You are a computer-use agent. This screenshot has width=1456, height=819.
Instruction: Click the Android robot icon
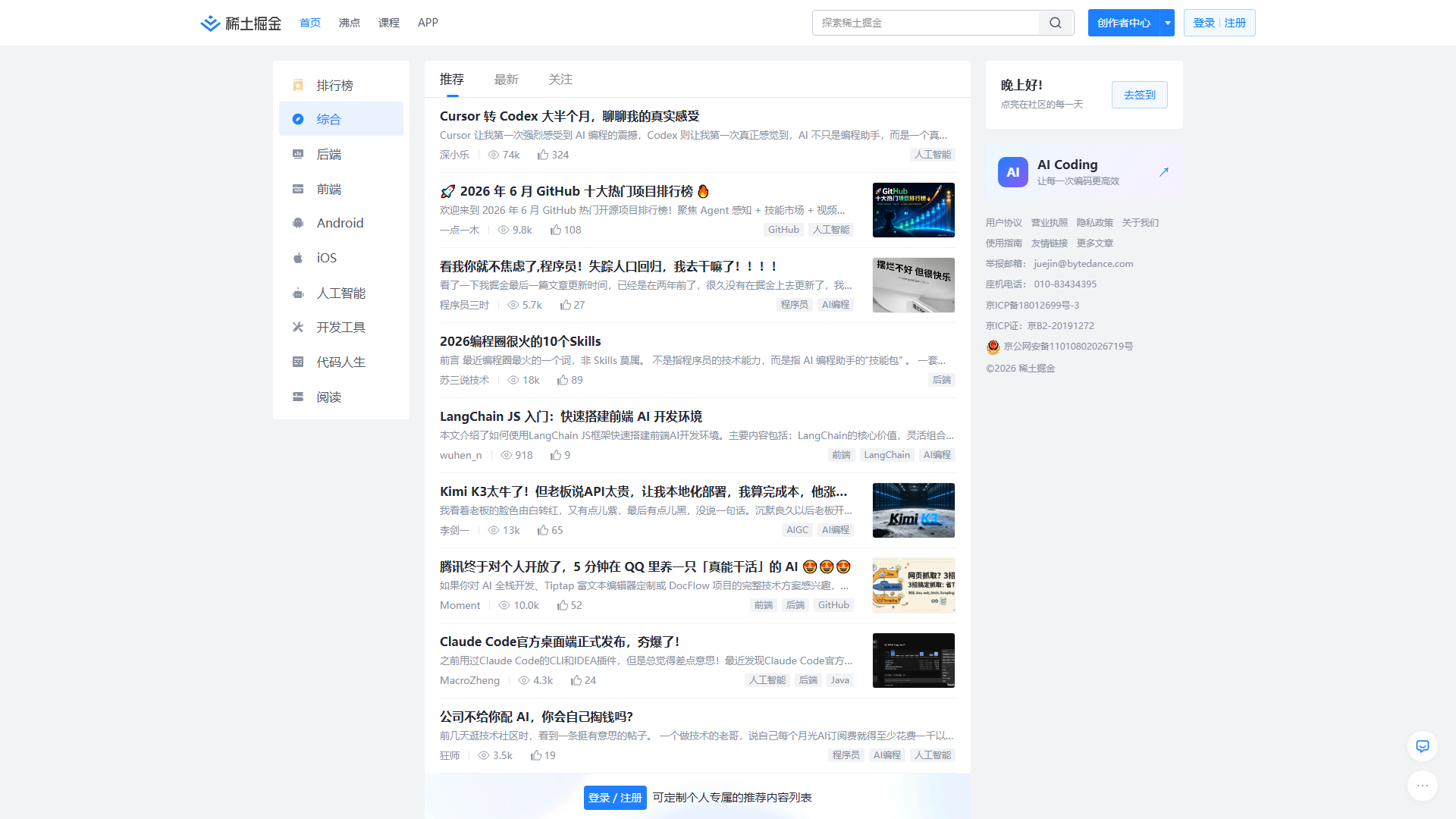[x=298, y=223]
